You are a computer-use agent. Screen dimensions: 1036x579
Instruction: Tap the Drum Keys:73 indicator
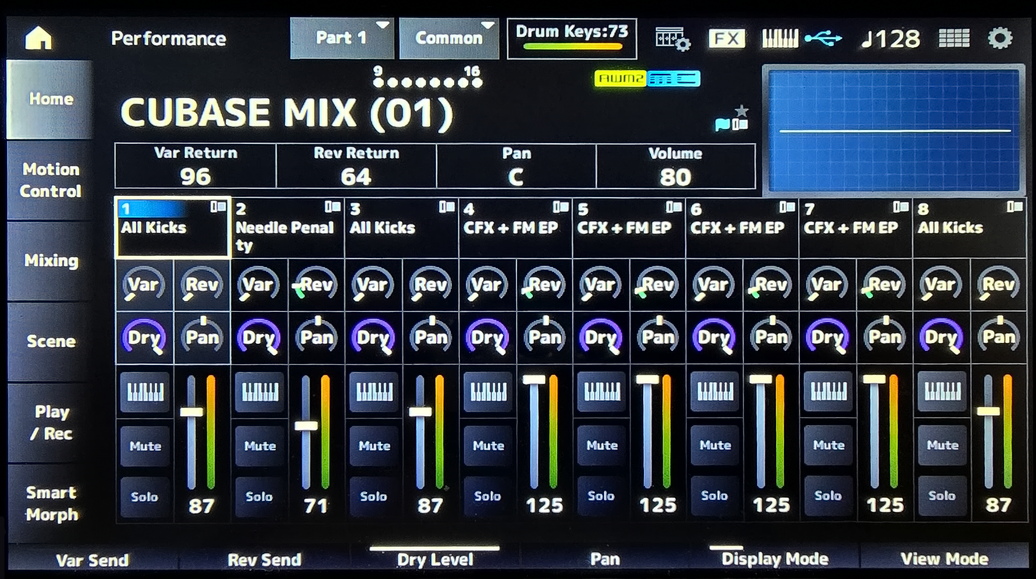pyautogui.click(x=572, y=38)
